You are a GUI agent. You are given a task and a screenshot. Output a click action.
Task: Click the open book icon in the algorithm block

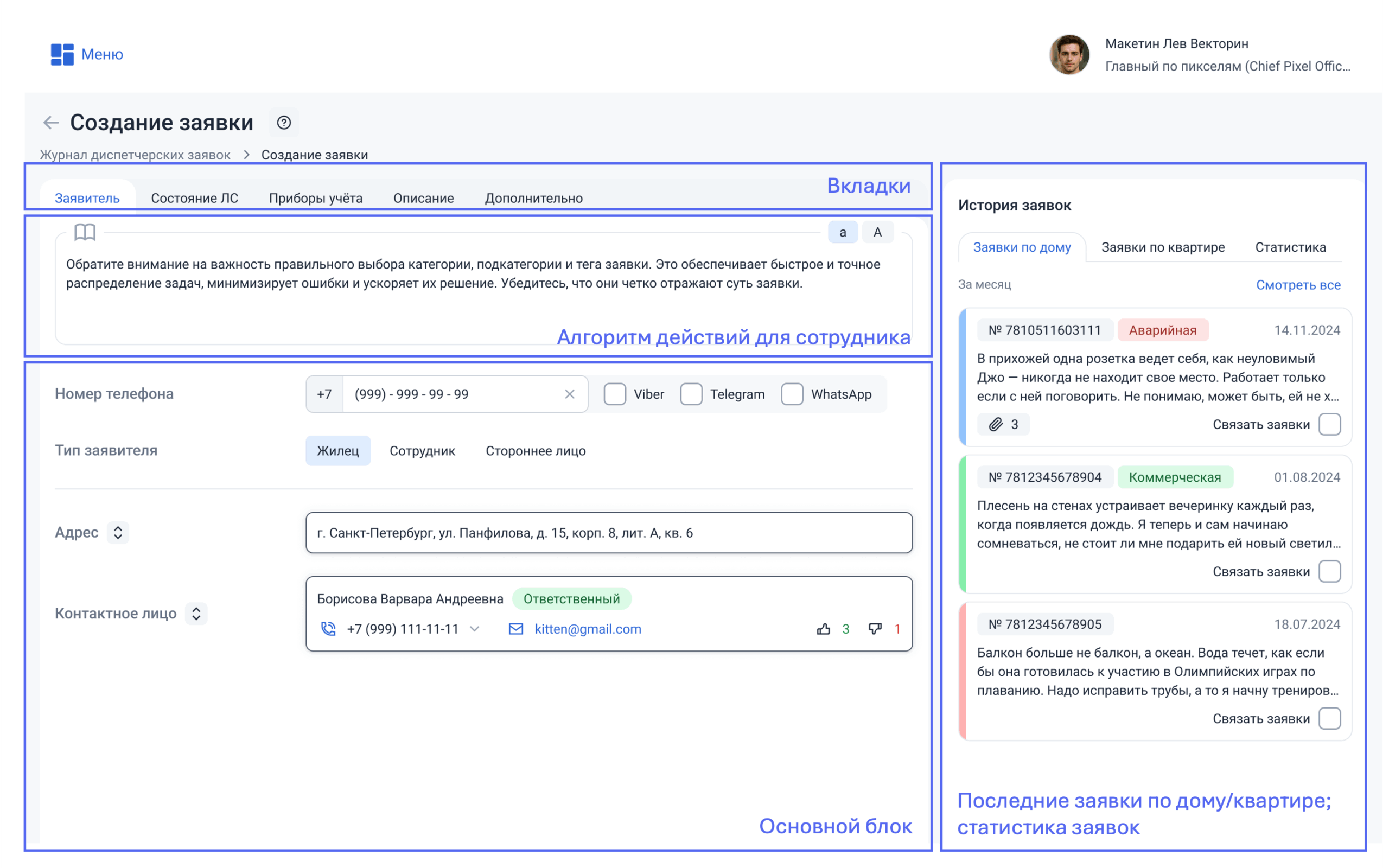[x=85, y=233]
